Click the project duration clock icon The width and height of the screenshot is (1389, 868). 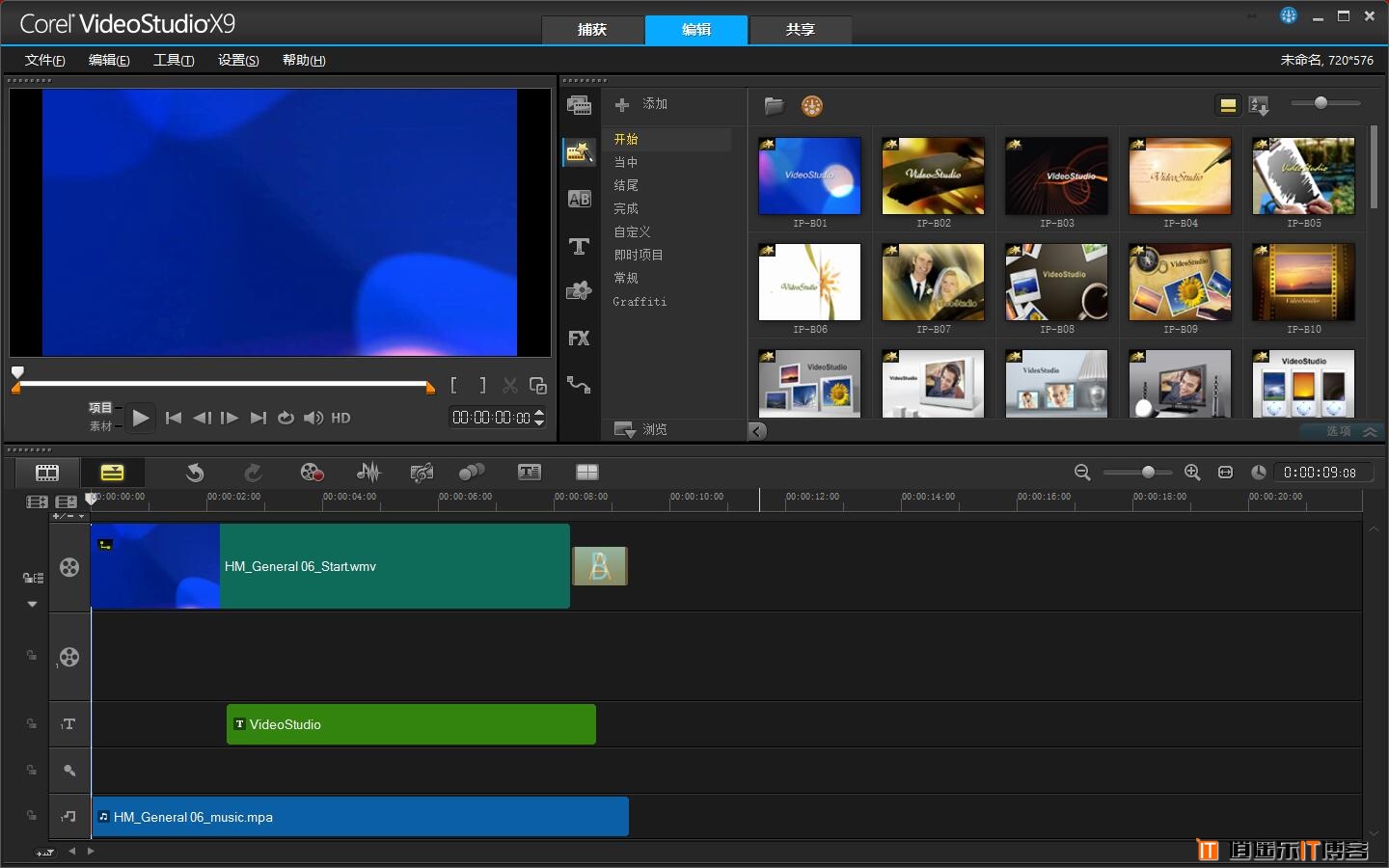click(1259, 473)
